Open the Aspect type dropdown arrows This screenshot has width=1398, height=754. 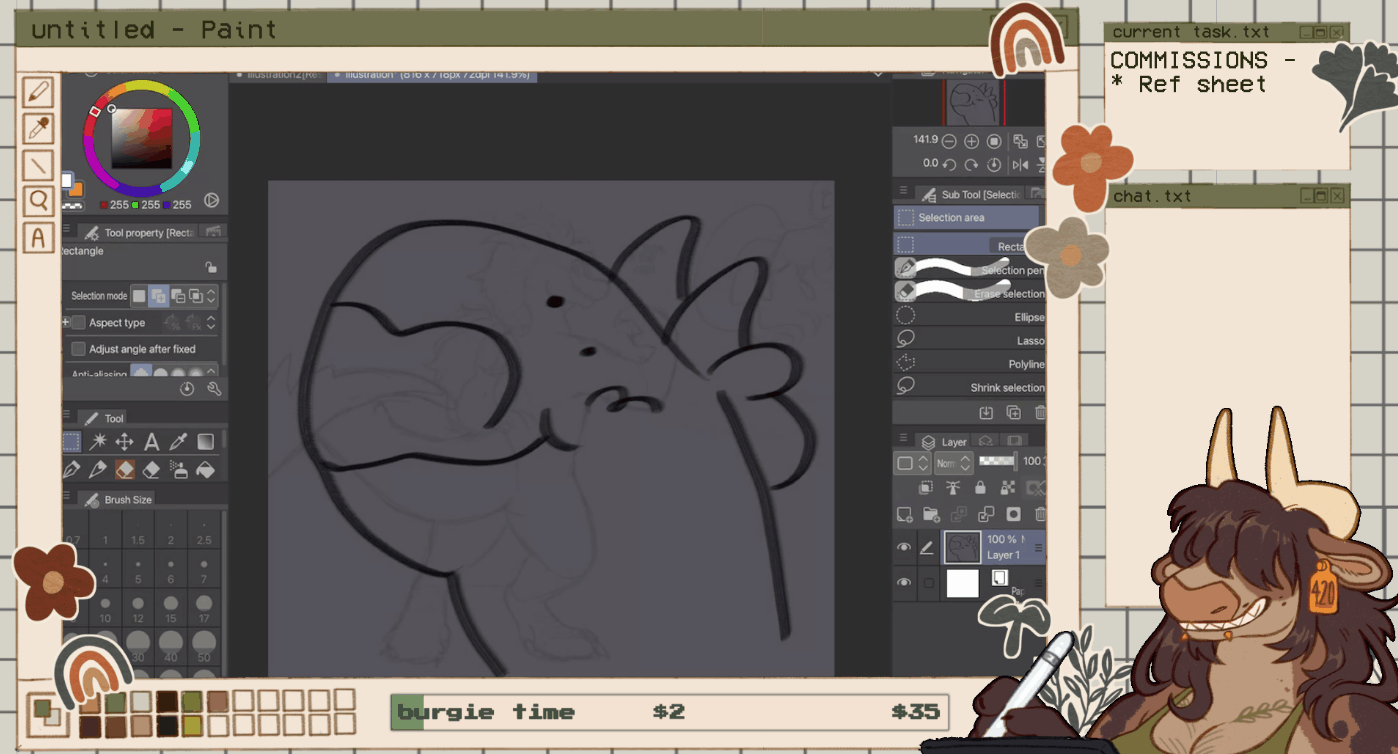(211, 323)
